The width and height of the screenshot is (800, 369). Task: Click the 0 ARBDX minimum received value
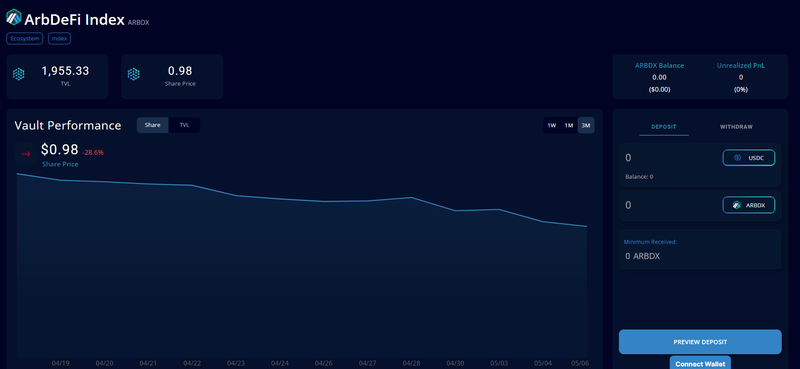pos(642,256)
